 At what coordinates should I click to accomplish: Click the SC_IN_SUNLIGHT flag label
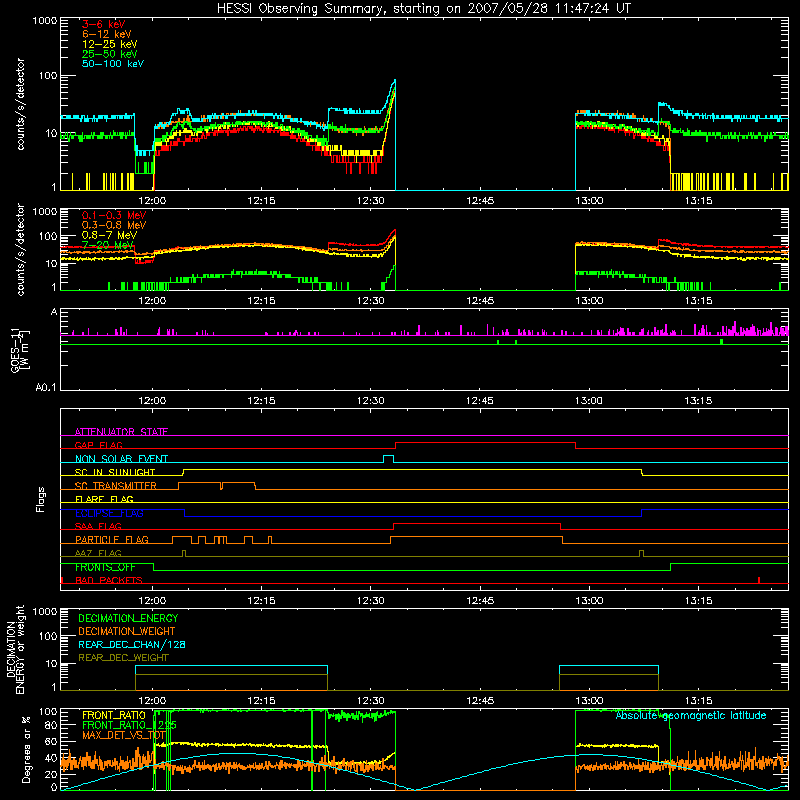tap(115, 472)
